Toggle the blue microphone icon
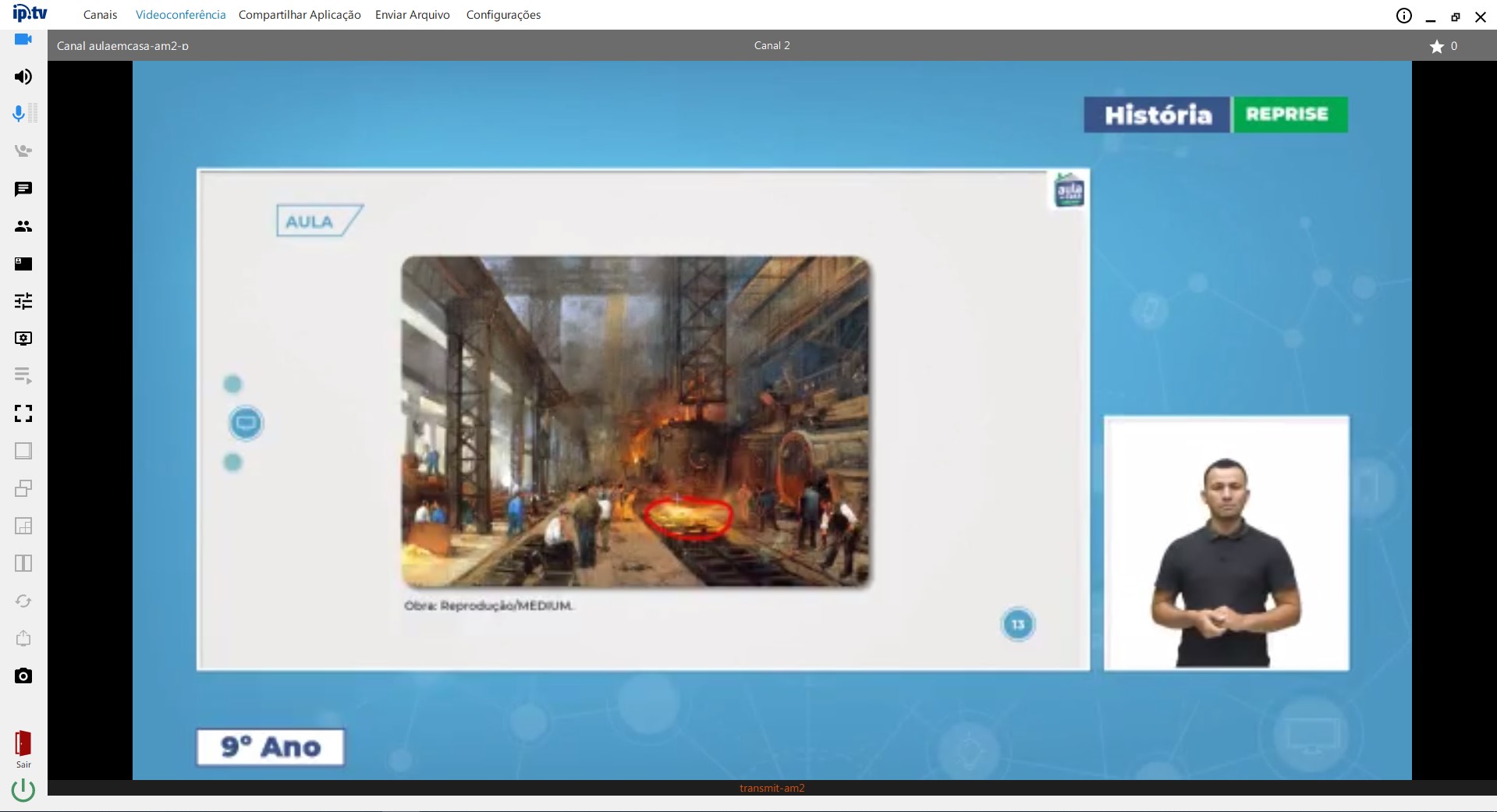This screenshot has width=1497, height=812. [x=20, y=114]
